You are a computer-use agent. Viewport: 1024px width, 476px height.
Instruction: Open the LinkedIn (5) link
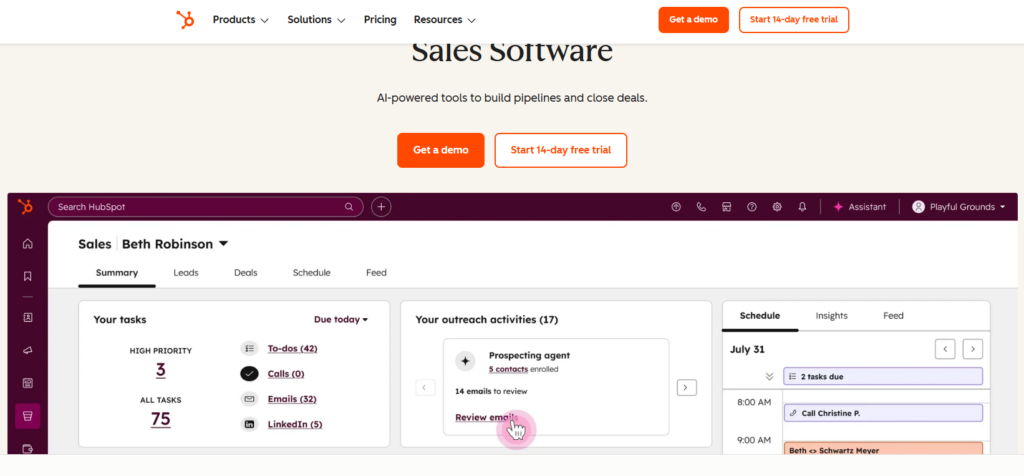[295, 424]
